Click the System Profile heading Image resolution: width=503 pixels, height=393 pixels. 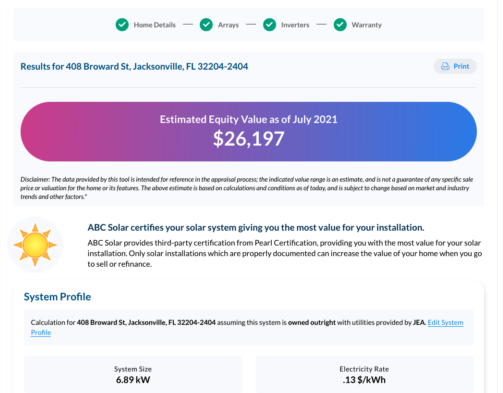[57, 297]
